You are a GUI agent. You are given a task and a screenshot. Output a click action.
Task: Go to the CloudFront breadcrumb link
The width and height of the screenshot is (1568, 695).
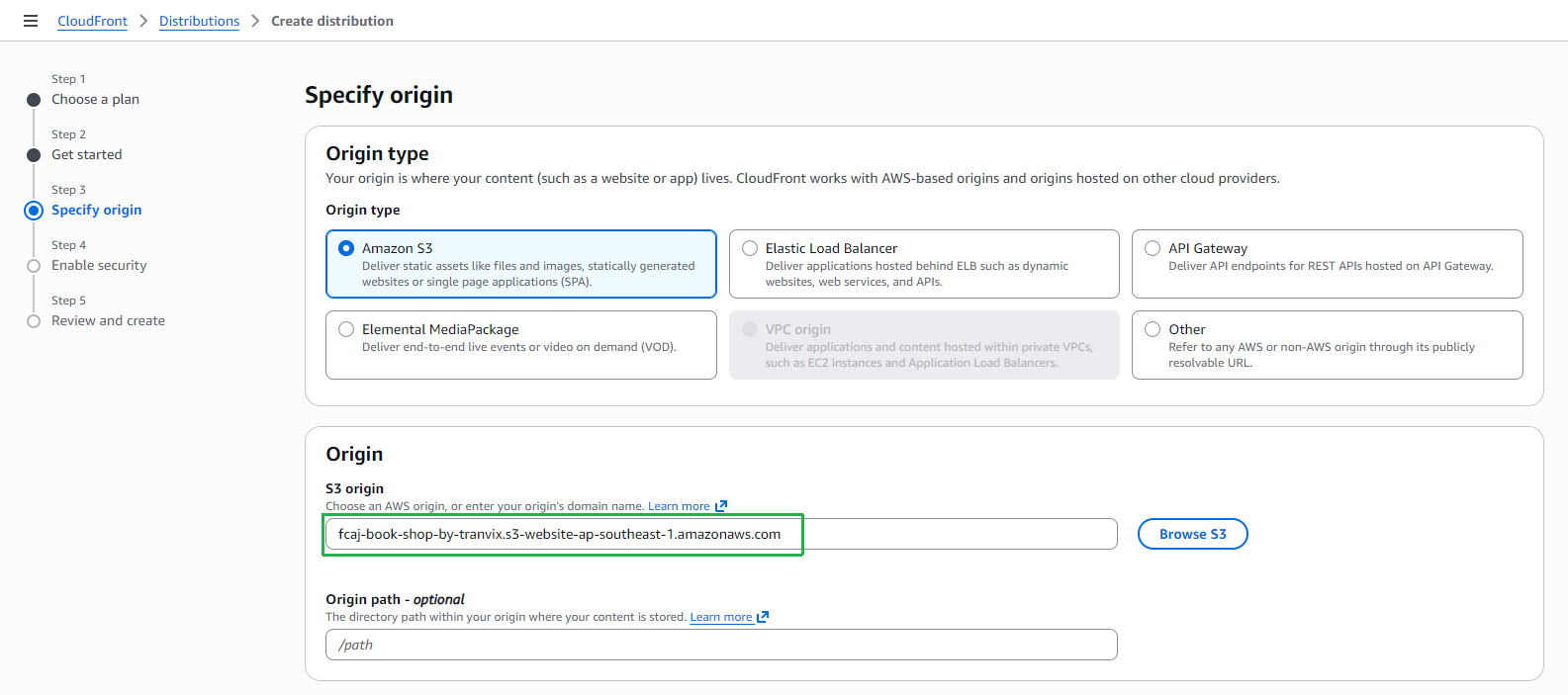pyautogui.click(x=92, y=21)
